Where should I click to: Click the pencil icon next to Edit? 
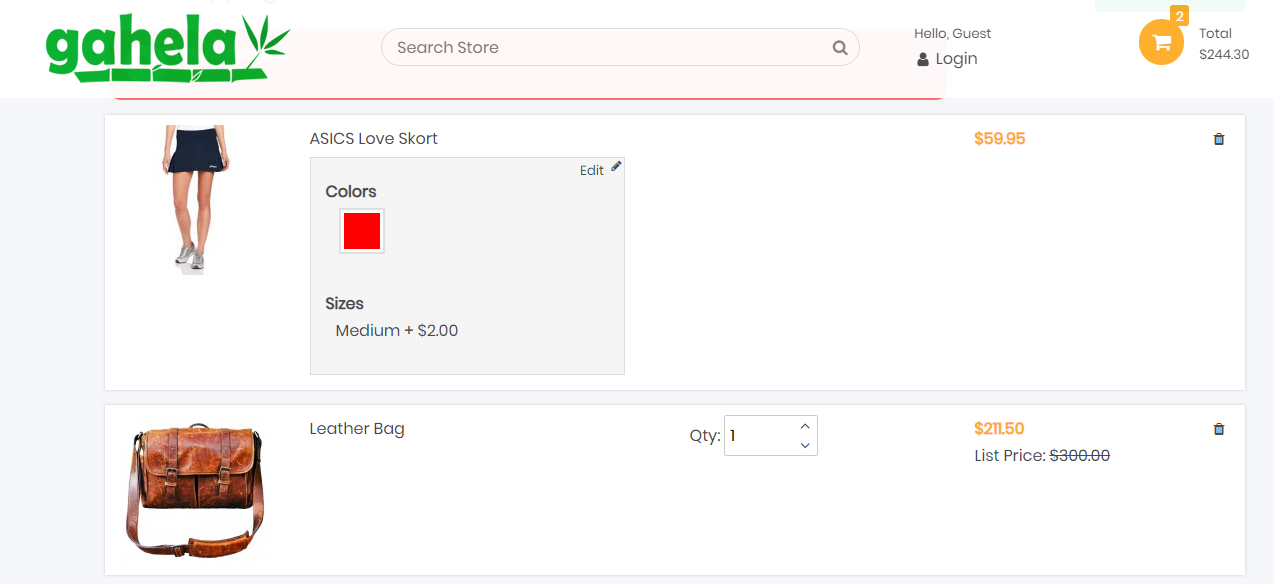[x=616, y=166]
